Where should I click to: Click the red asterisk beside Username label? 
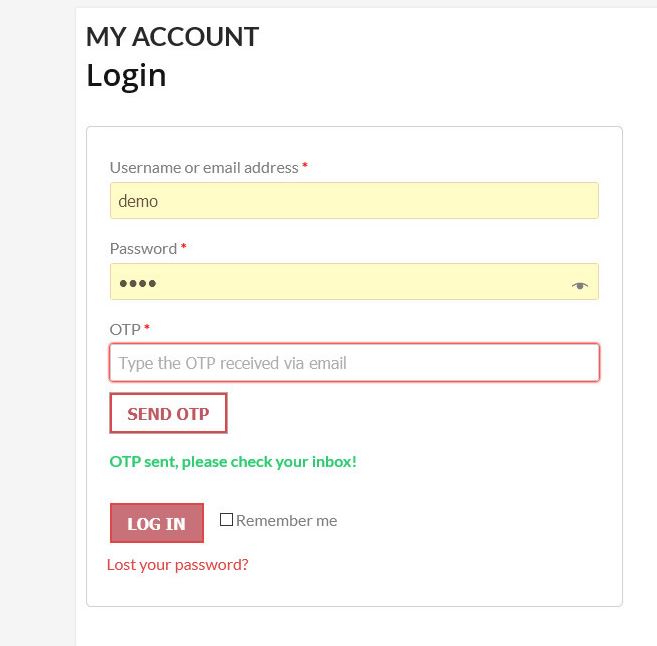pyautogui.click(x=305, y=165)
